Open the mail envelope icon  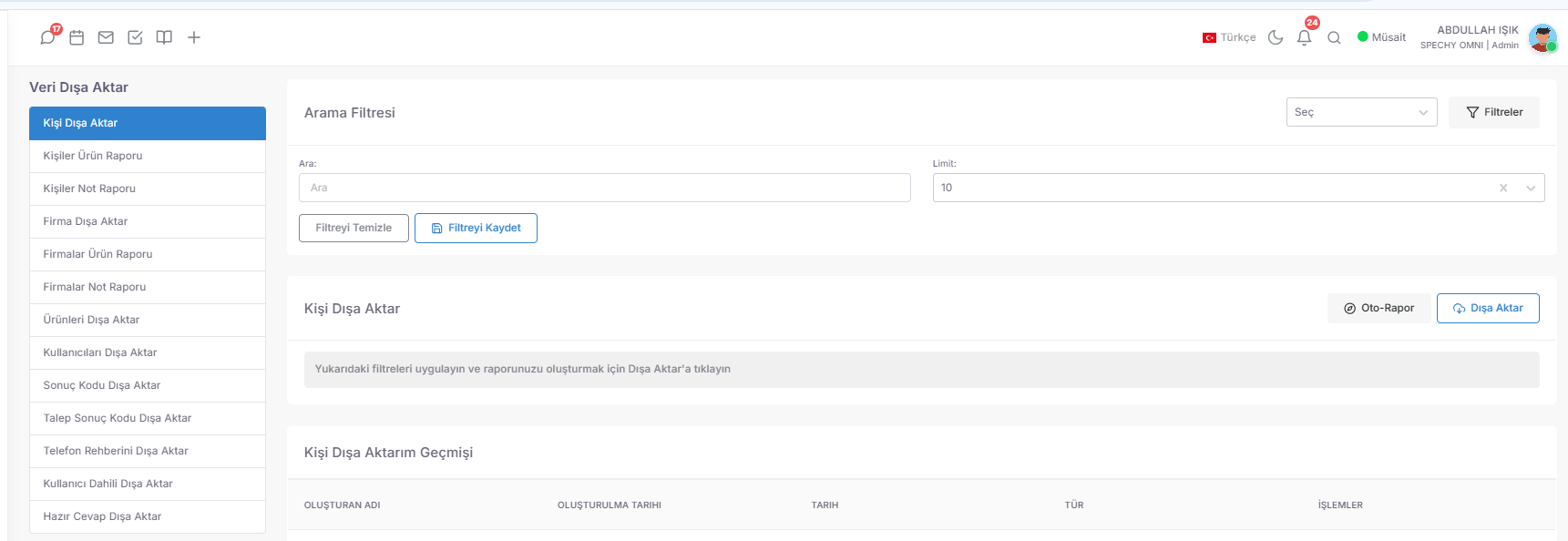106,37
